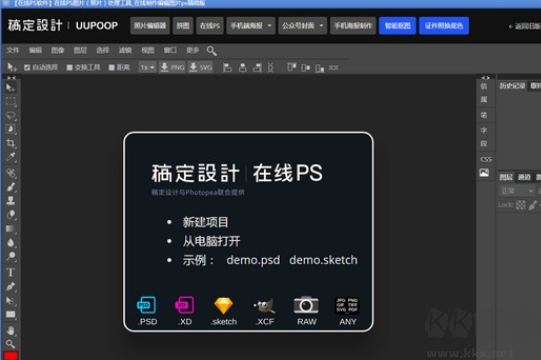Click the red foreground color swatch
The image size is (541, 360).
[x=11, y=356]
